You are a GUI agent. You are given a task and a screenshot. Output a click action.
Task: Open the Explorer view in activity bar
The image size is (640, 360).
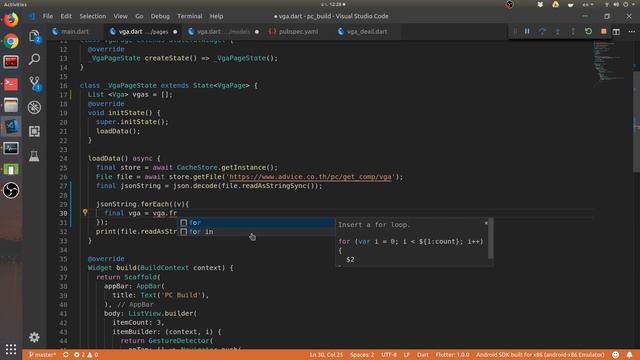(34, 36)
